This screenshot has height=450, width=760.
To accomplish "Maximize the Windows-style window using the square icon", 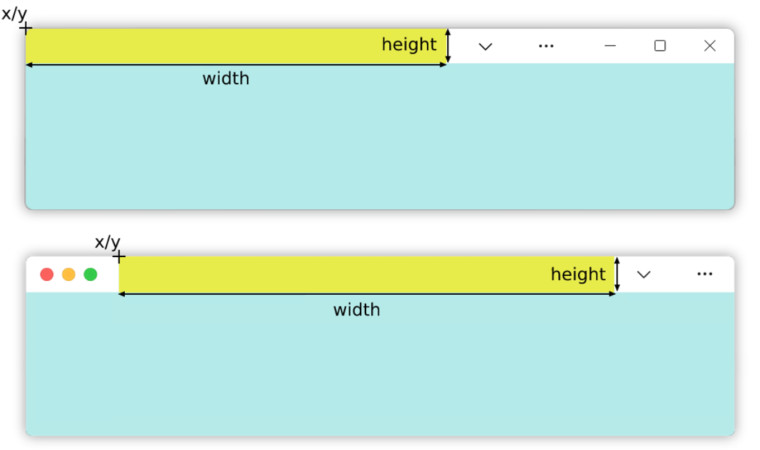I will click(660, 46).
